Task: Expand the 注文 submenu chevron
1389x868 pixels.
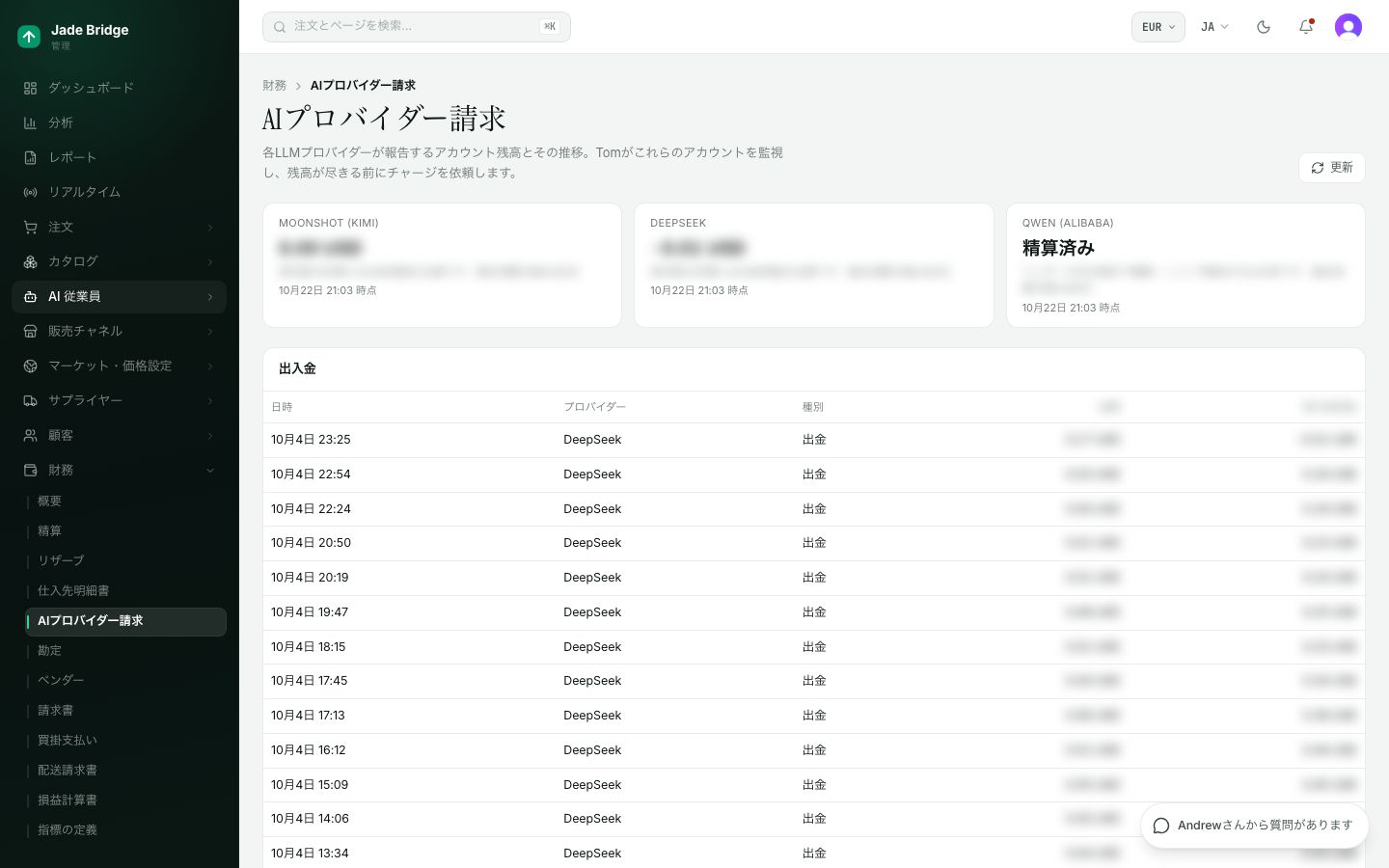Action: tap(210, 227)
